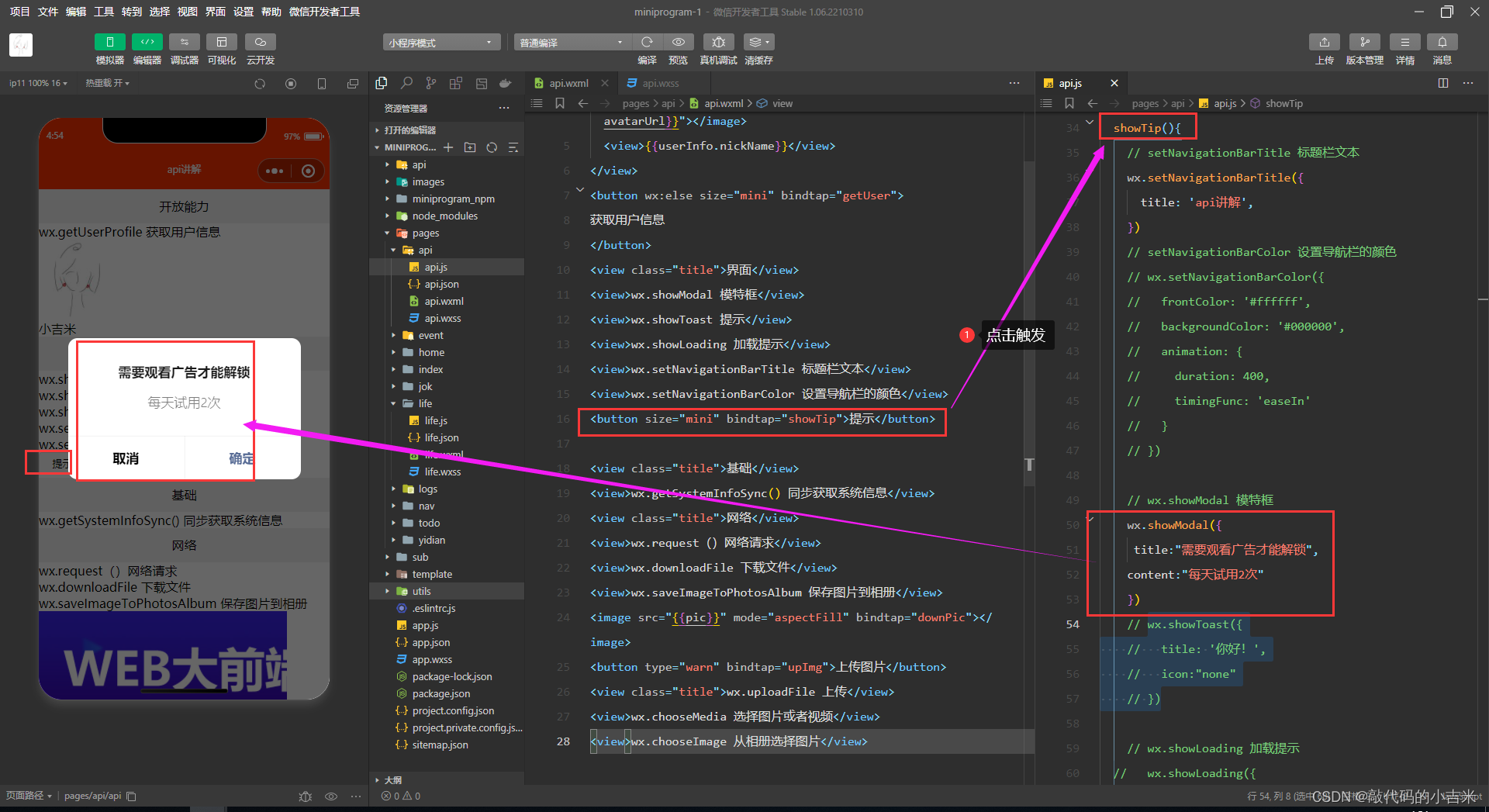Toggle the simulator panel button
Viewport: 1489px width, 812px height.
pos(110,42)
